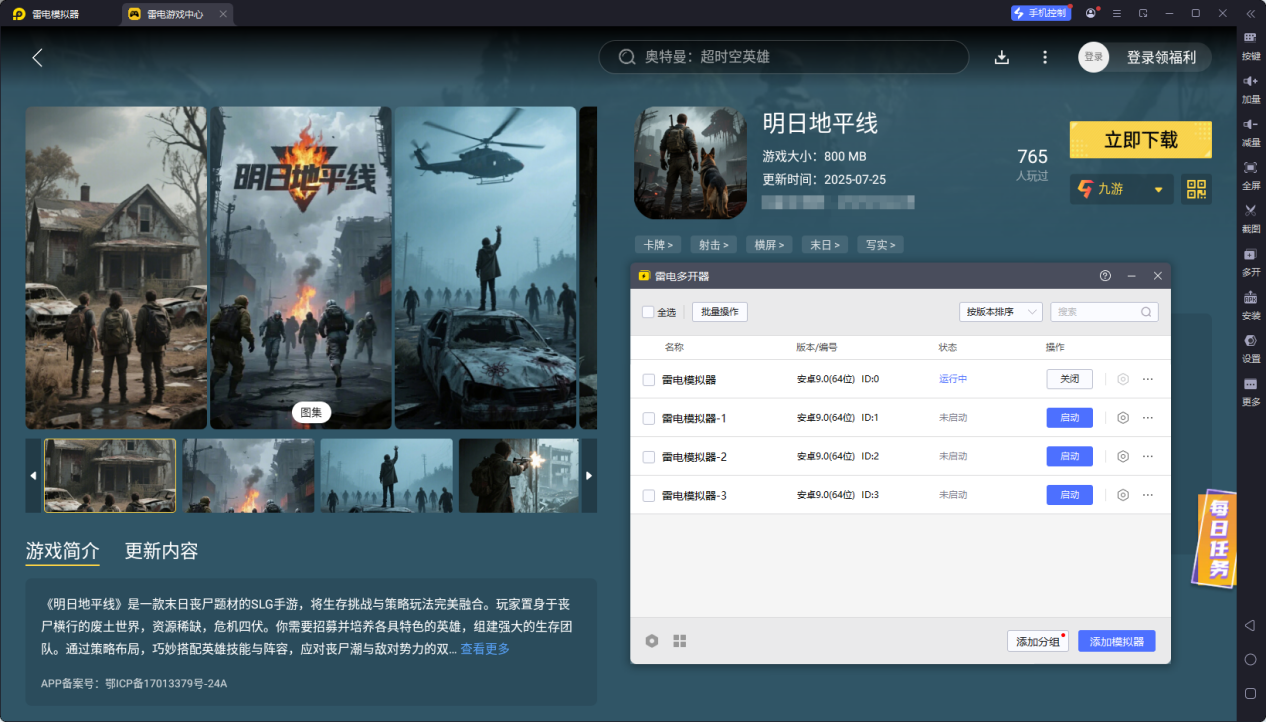Click the 安装 APK install icon
This screenshot has height=722, width=1266.
1250,297
